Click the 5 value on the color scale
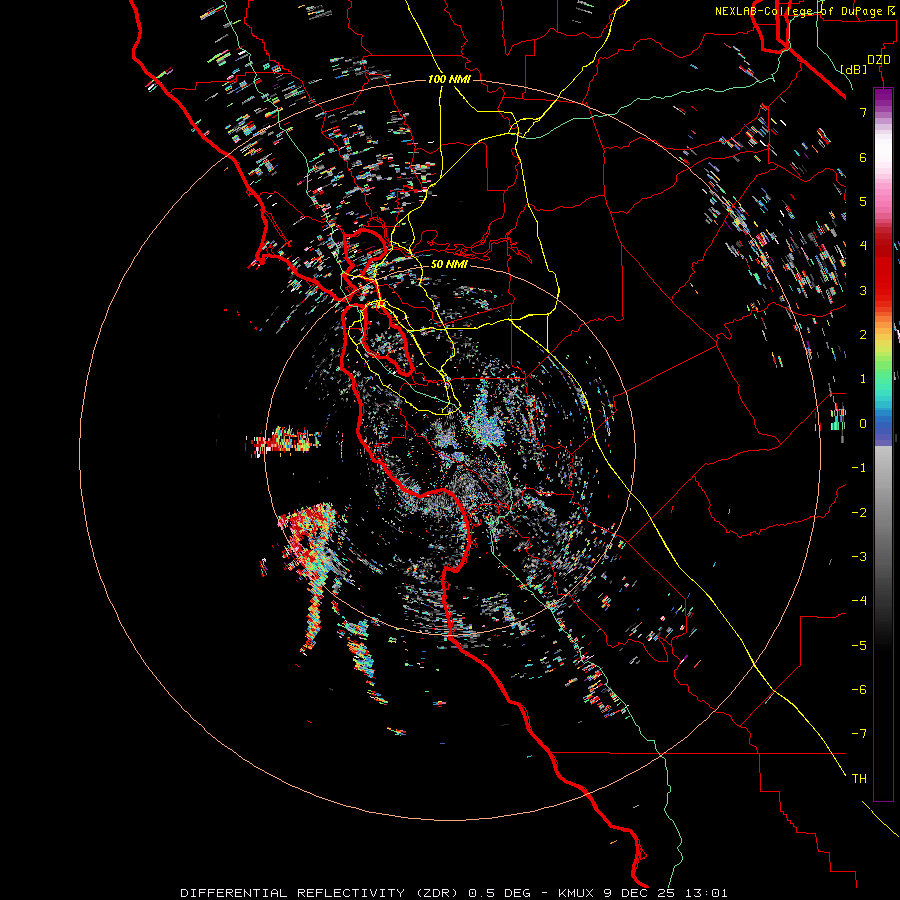 coord(863,201)
